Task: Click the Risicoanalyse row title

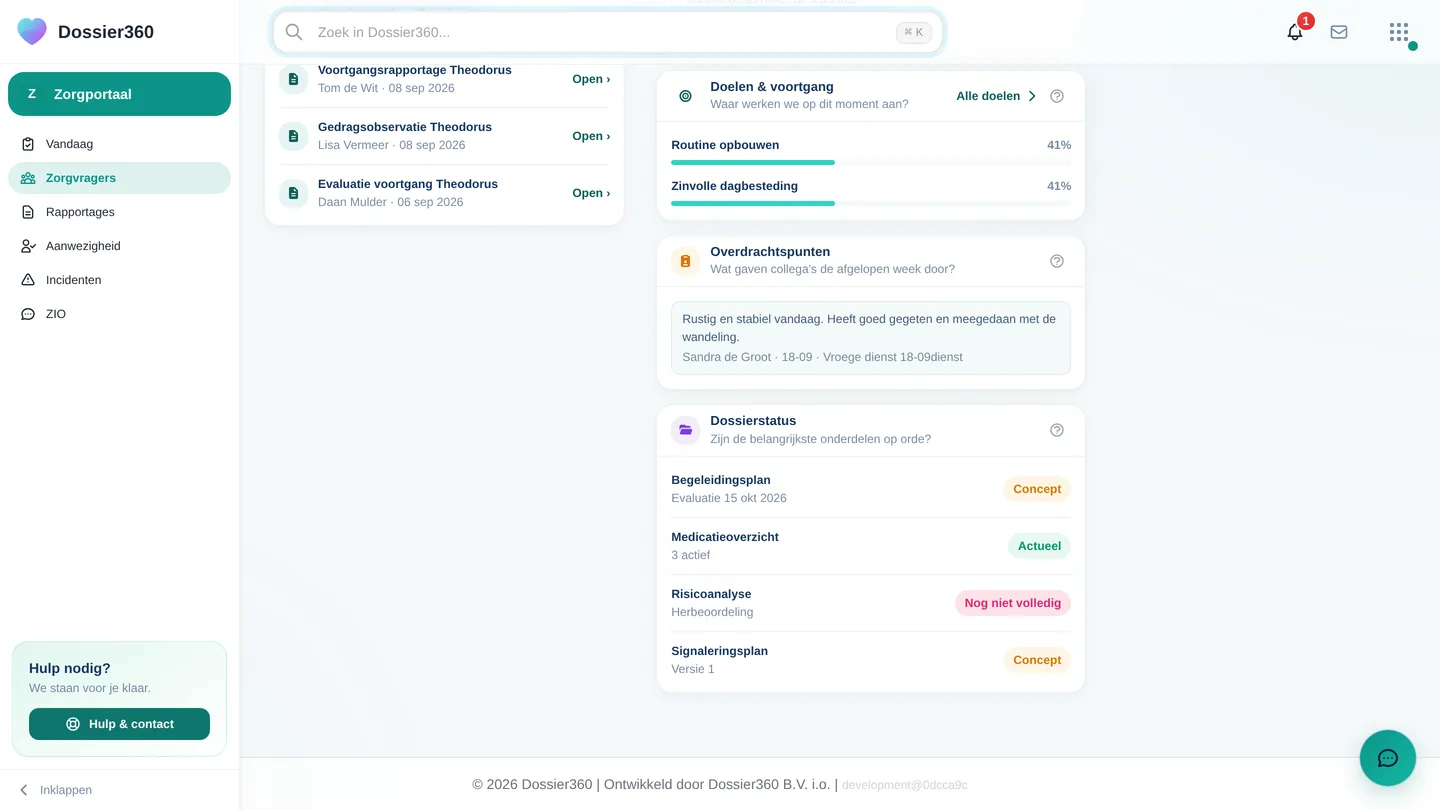Action: point(711,594)
